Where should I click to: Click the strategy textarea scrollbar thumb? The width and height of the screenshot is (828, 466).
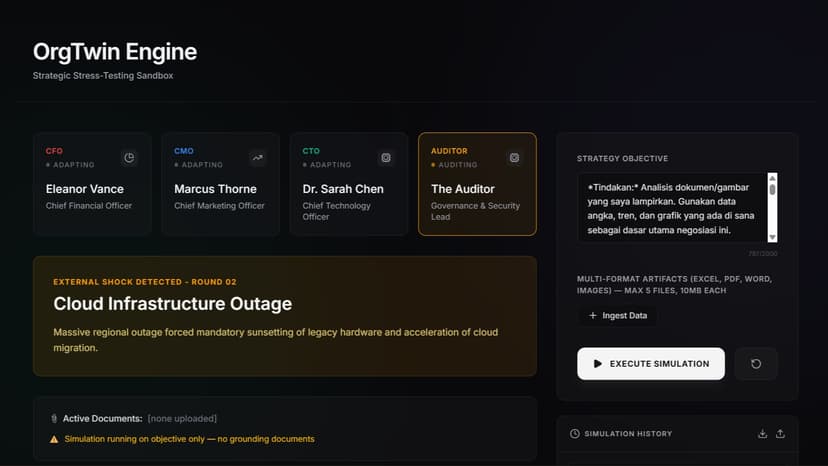pos(773,189)
